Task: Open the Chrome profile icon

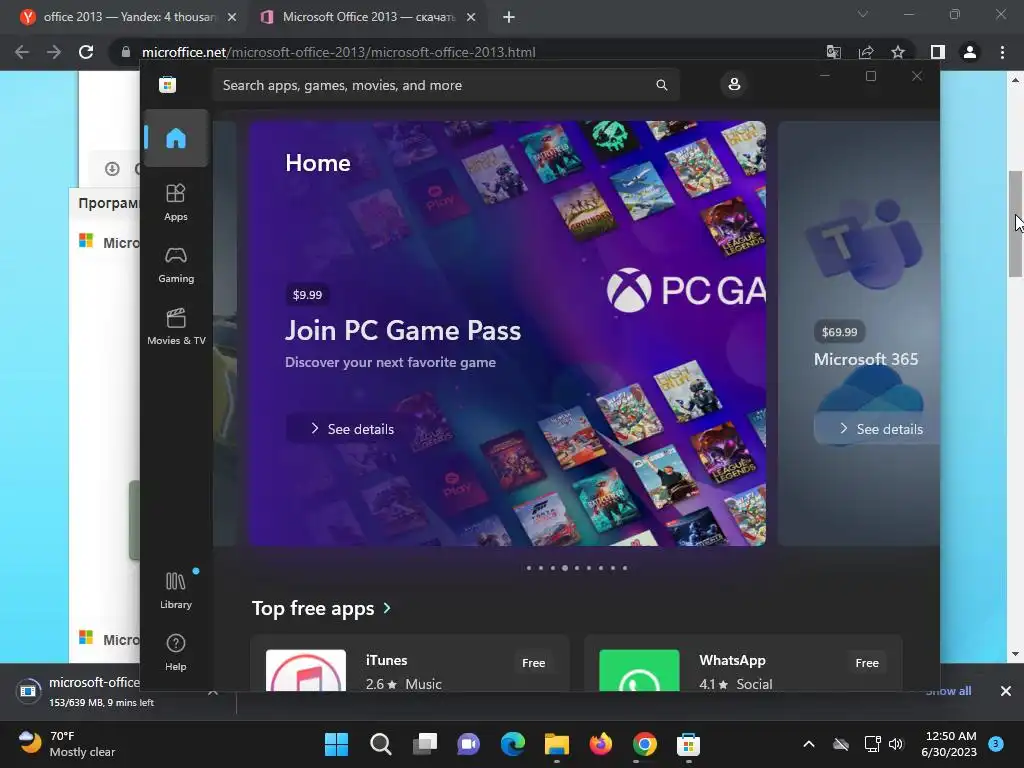Action: (970, 52)
